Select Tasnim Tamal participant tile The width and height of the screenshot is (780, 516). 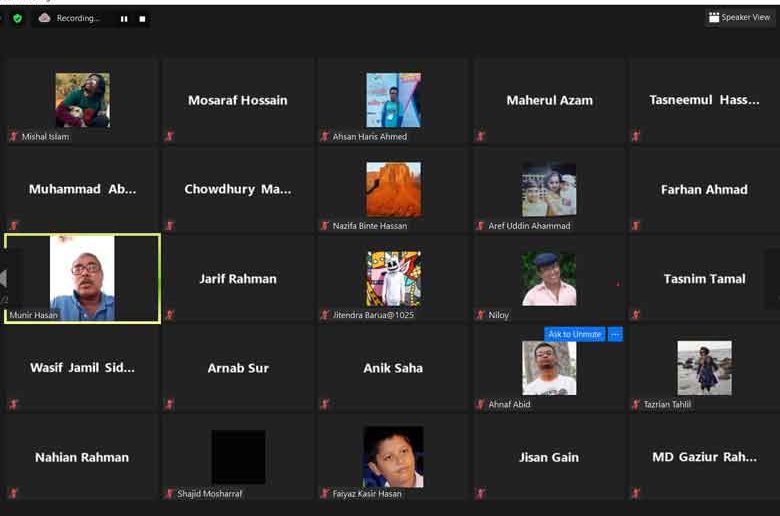coord(704,279)
